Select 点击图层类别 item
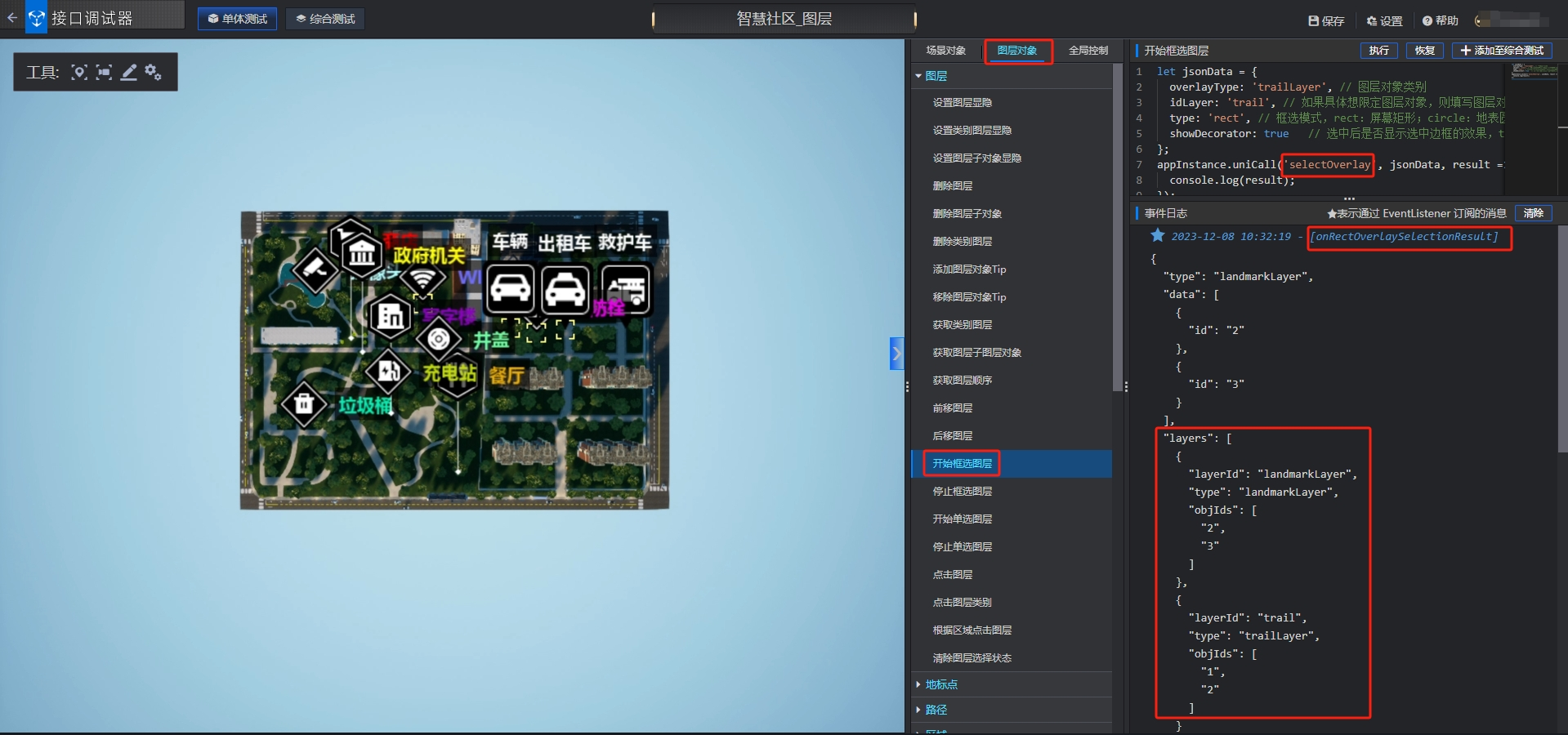The height and width of the screenshot is (735, 1568). coord(1012,603)
